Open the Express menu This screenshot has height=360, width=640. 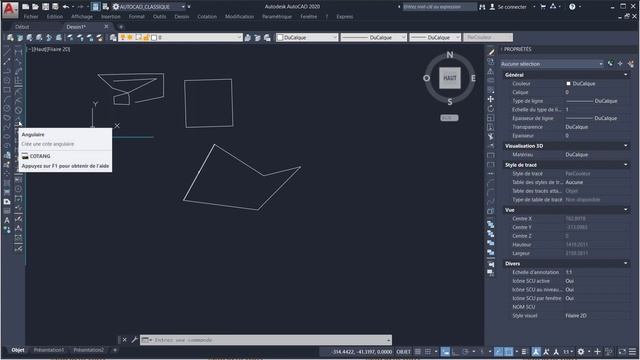click(x=345, y=17)
